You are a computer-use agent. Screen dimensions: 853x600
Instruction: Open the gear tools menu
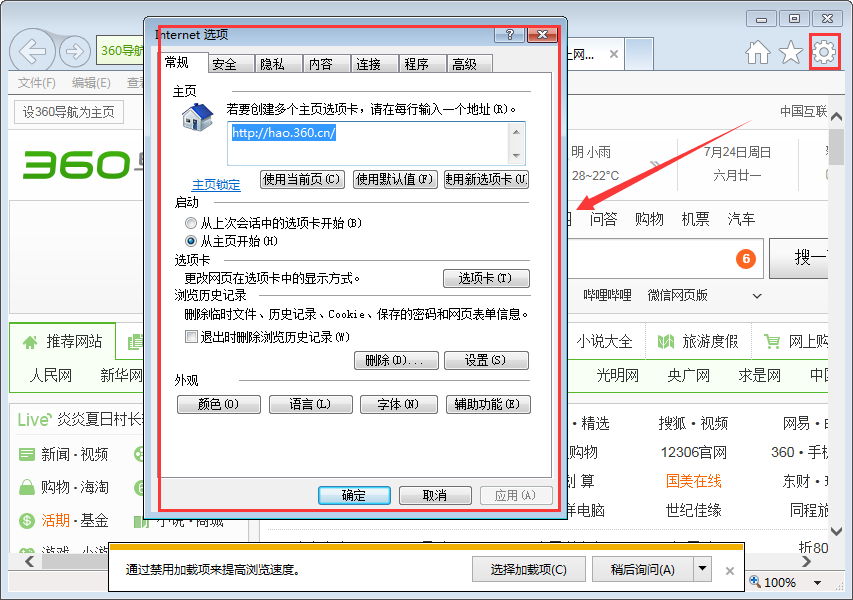point(824,52)
